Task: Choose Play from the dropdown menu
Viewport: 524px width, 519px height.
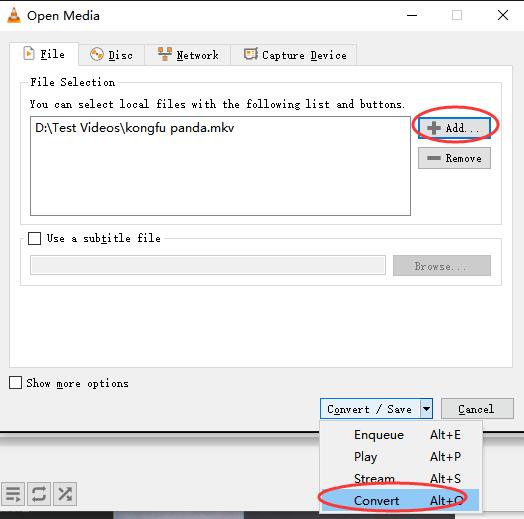Action: pyautogui.click(x=401, y=457)
